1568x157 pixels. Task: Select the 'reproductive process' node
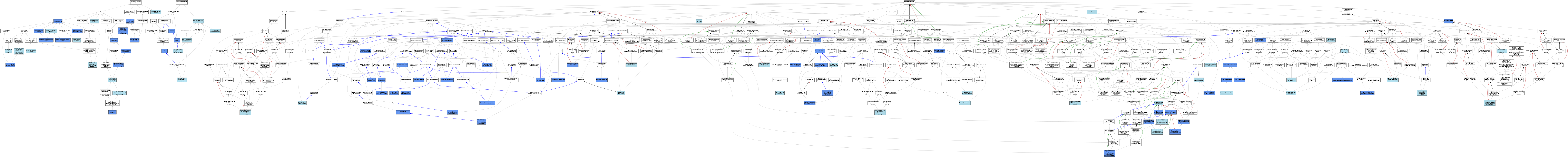[340, 21]
